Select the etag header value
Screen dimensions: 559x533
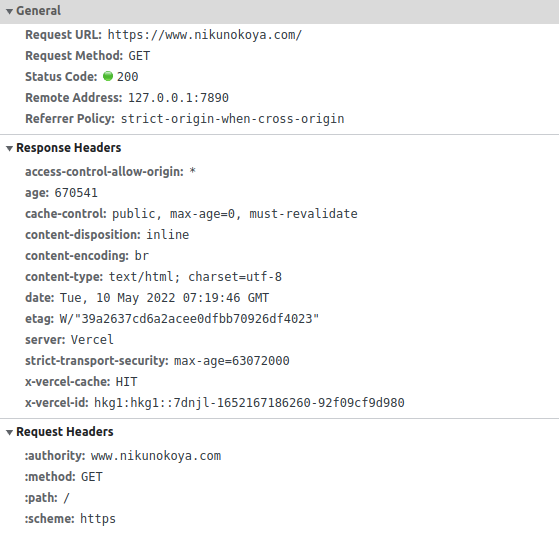coord(189,319)
